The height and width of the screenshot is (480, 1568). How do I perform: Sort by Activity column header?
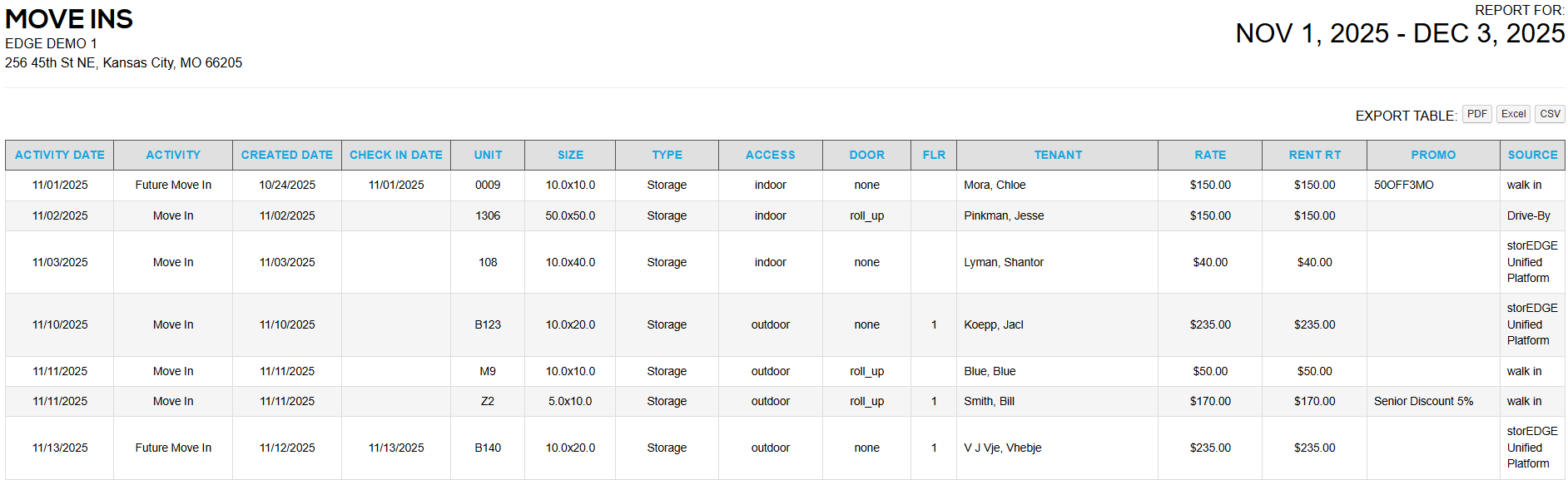point(173,155)
